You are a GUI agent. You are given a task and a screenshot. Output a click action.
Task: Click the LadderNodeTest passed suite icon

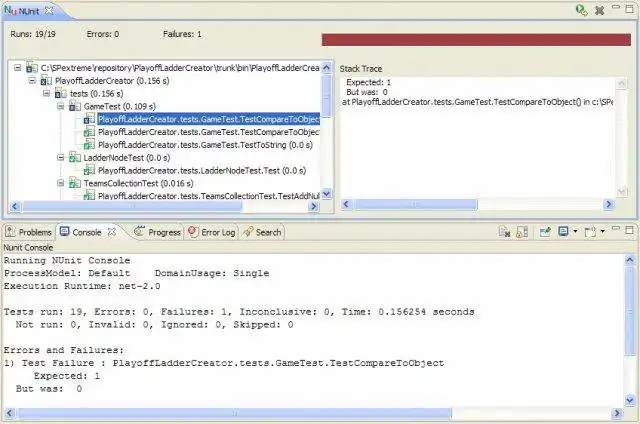(x=75, y=158)
